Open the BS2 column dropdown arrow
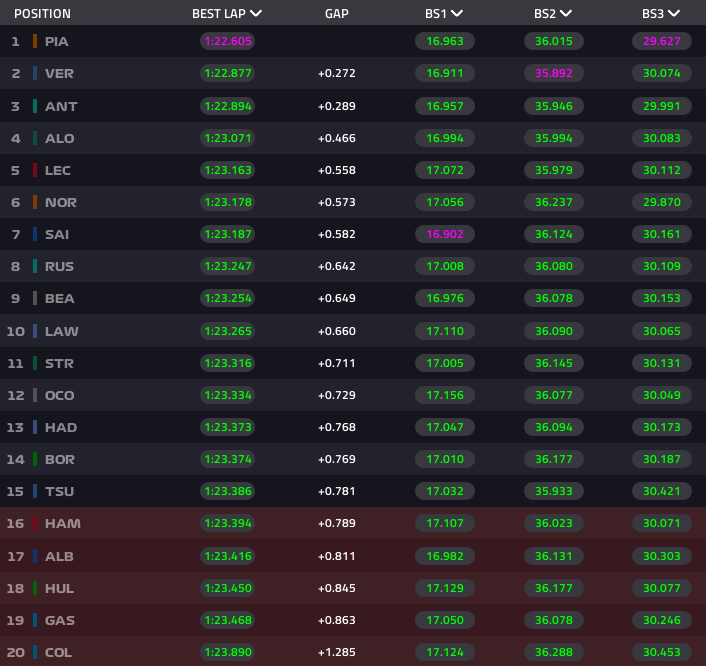706x666 pixels. (566, 14)
